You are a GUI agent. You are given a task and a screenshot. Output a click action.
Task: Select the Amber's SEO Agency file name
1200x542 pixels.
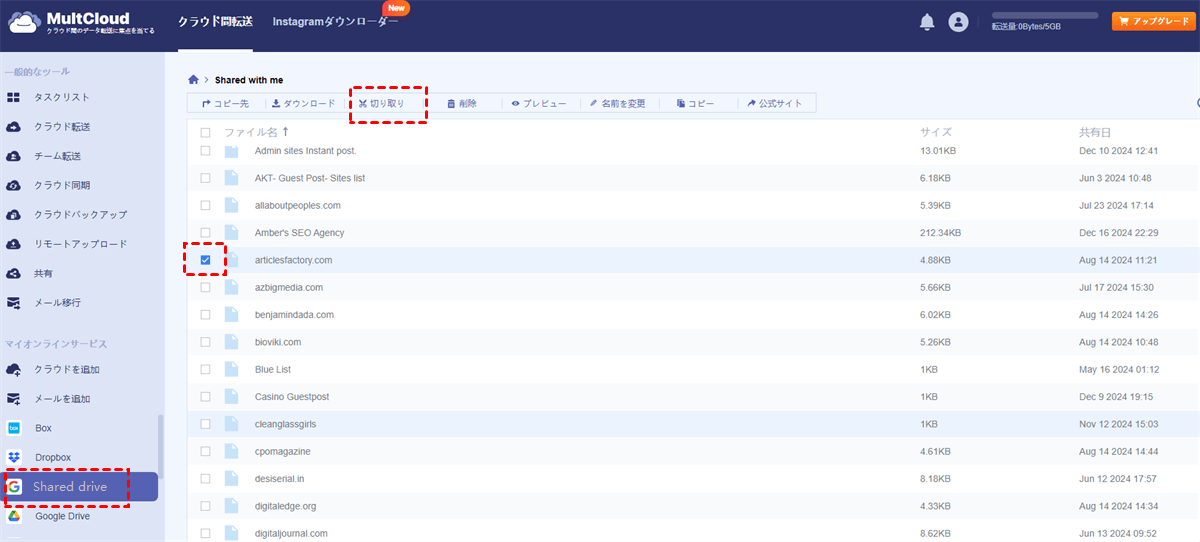(299, 233)
